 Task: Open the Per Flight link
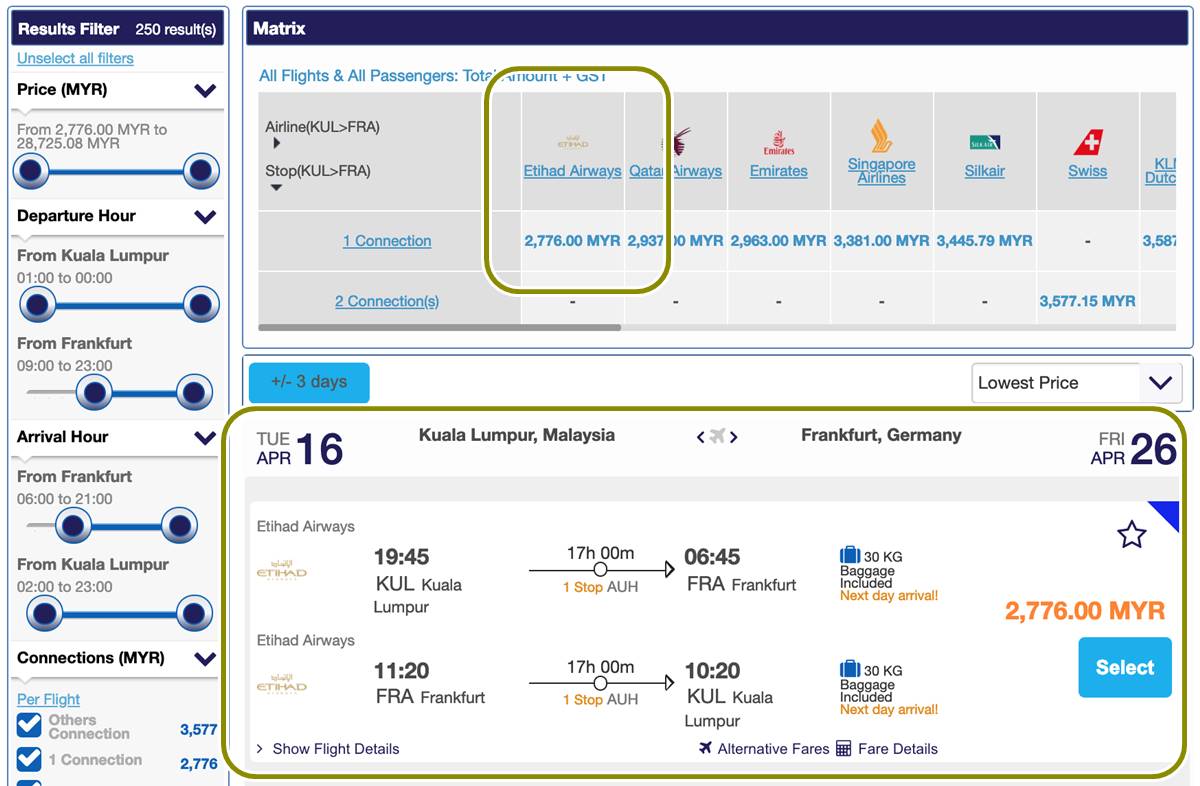pos(48,699)
